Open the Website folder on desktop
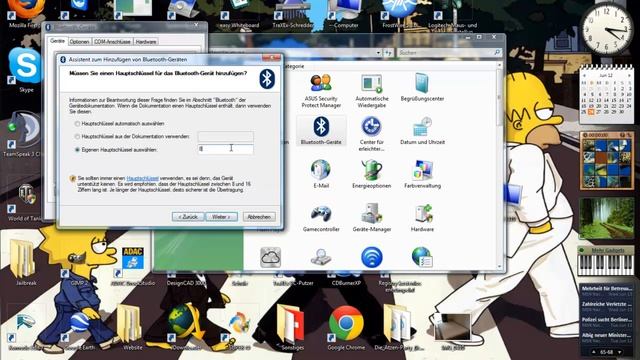This screenshot has height=360, width=640. pos(132,328)
